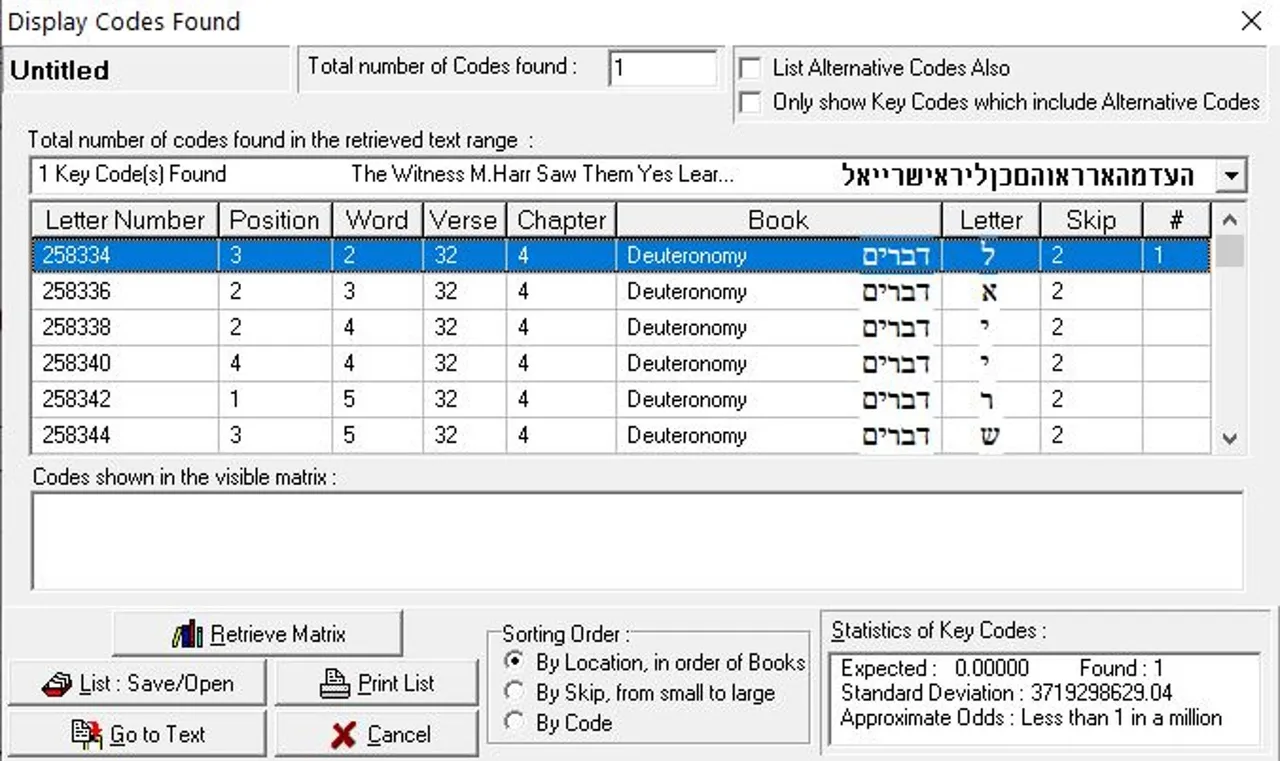Click the table scrollbar down arrow
This screenshot has height=761, width=1280.
click(x=1230, y=437)
